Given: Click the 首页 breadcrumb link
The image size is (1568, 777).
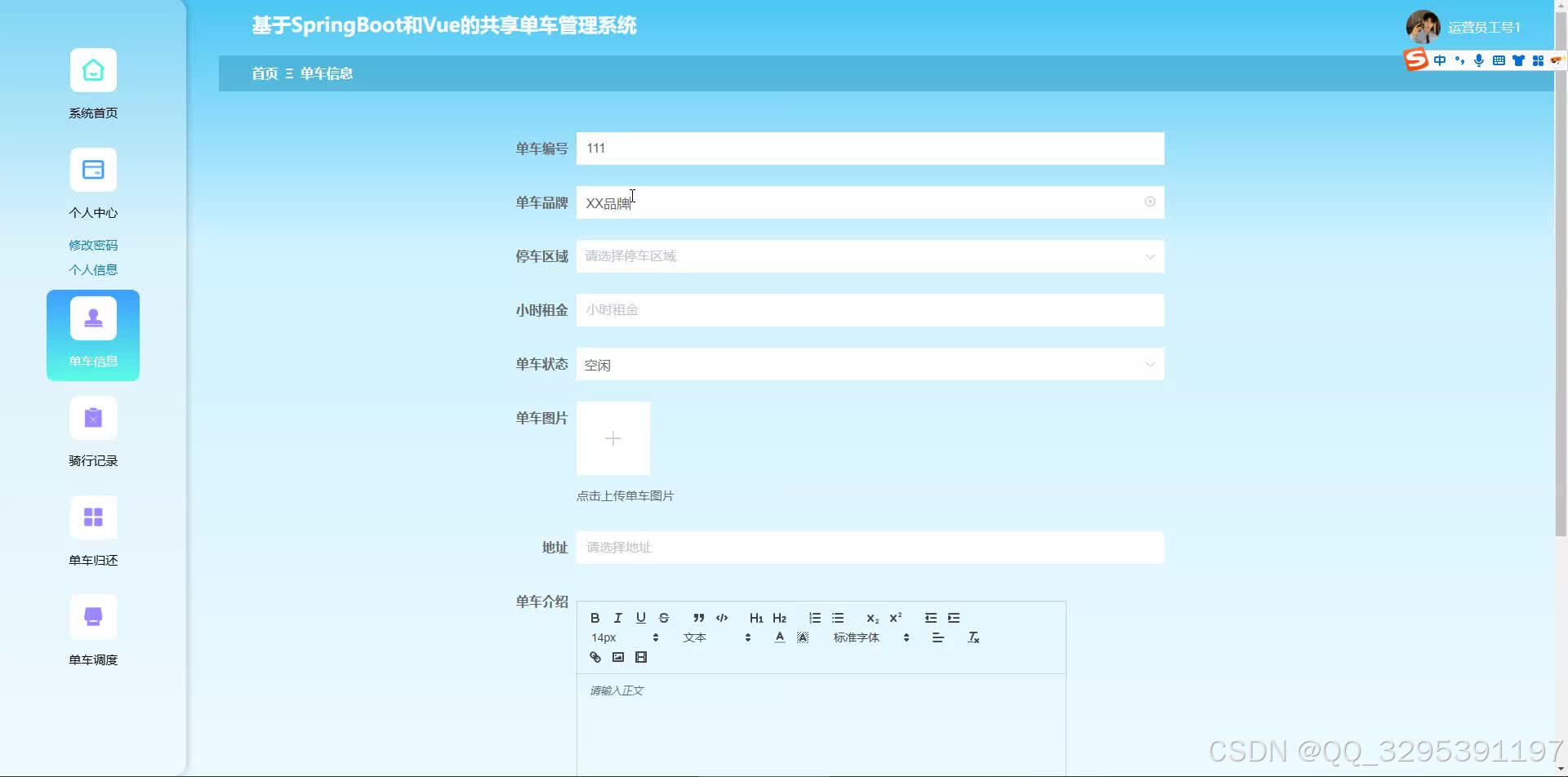Looking at the screenshot, I should [264, 73].
